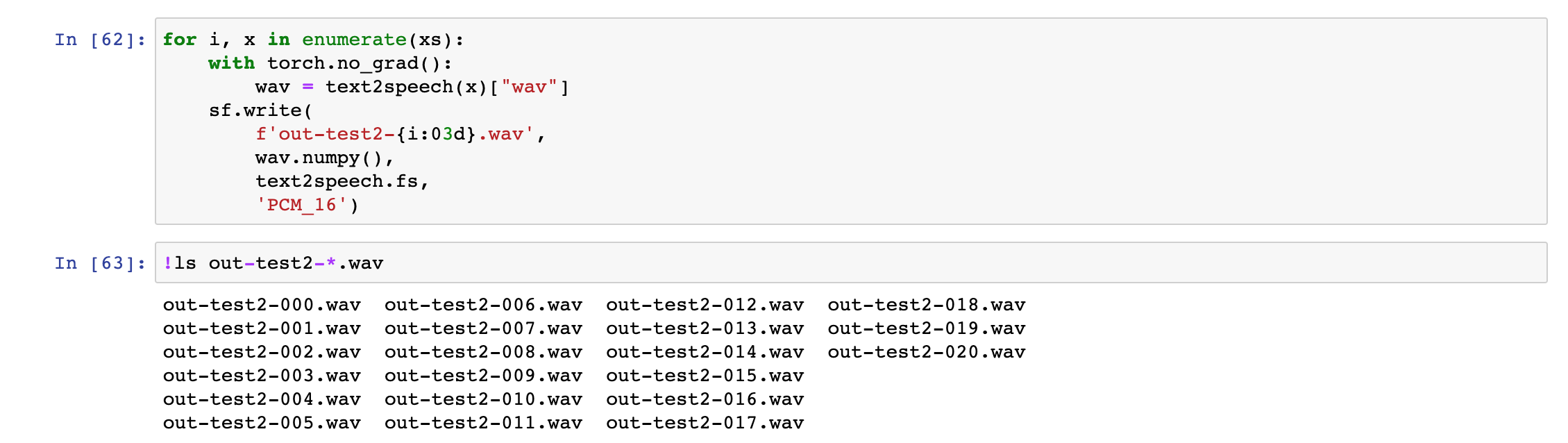
Task: Click output file out-test2-000.wav
Action: 262,305
